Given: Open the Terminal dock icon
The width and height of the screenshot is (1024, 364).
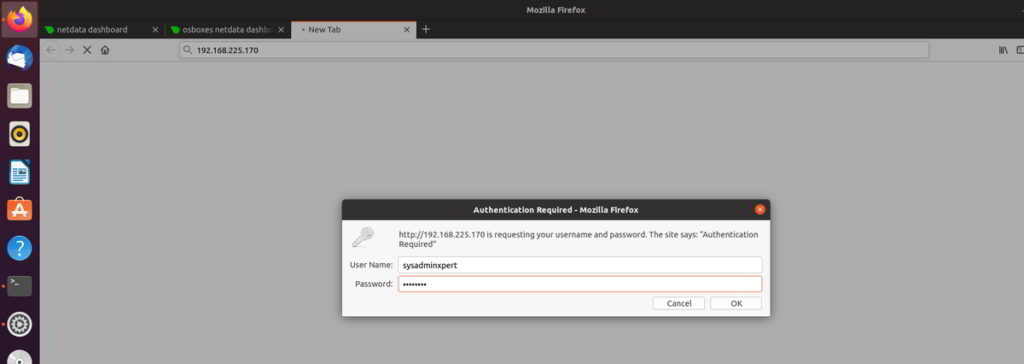Looking at the screenshot, I should click(x=20, y=286).
